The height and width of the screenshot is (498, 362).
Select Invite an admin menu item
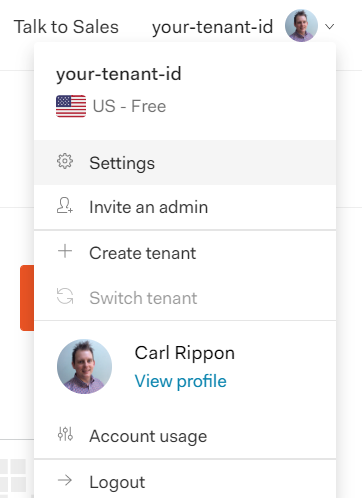click(x=185, y=207)
